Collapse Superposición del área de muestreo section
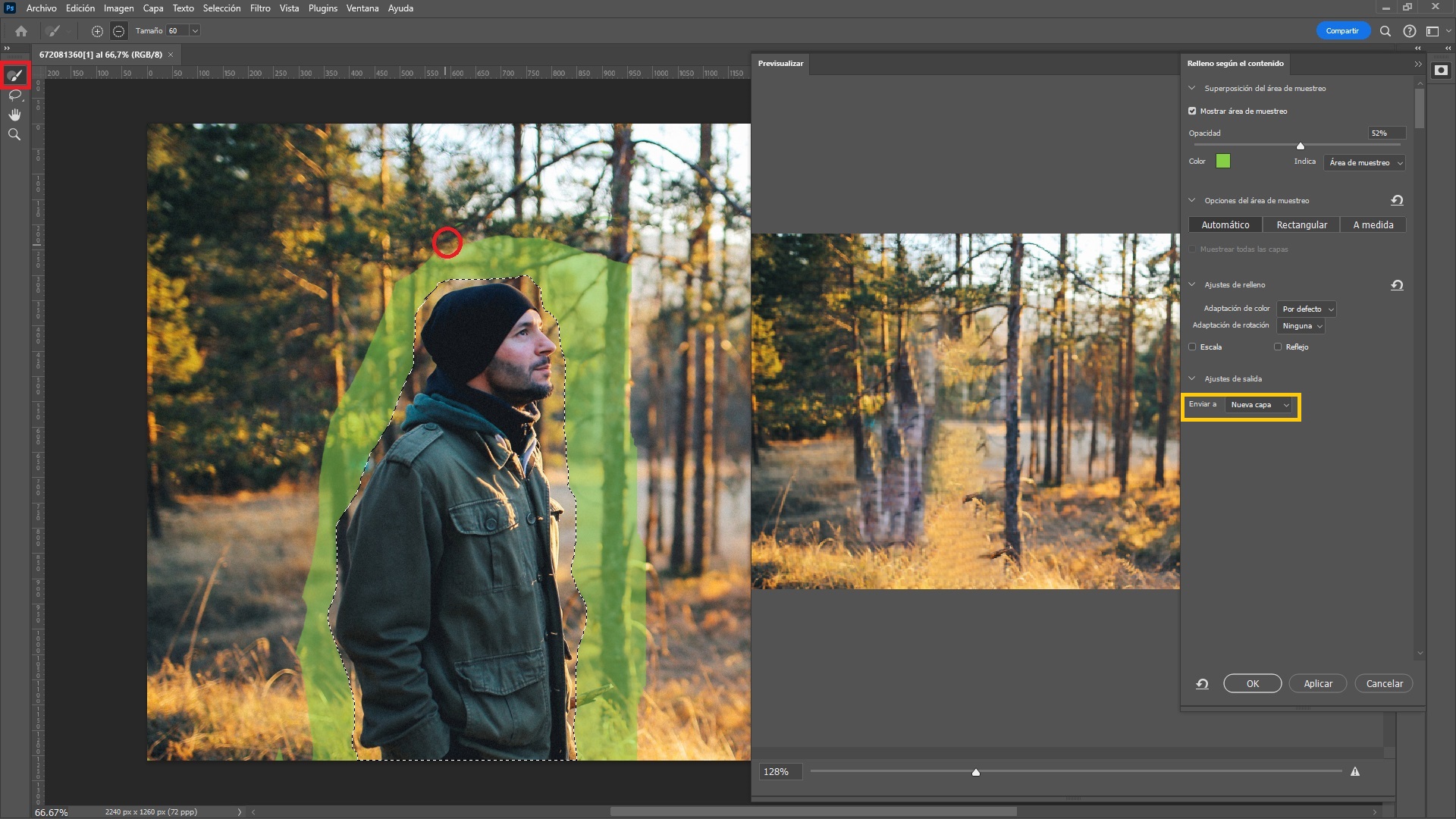Screen dimensions: 1456x819 coord(1192,89)
